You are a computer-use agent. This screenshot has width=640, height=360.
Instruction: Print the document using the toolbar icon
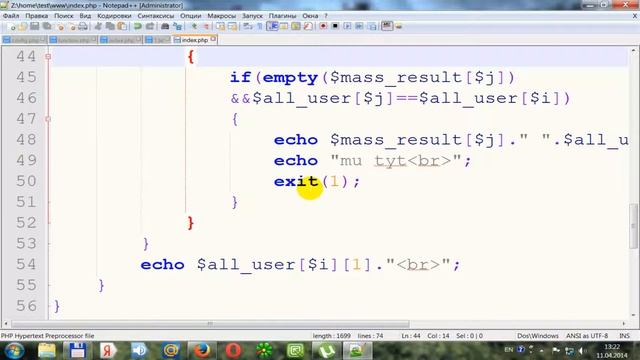click(83, 27)
